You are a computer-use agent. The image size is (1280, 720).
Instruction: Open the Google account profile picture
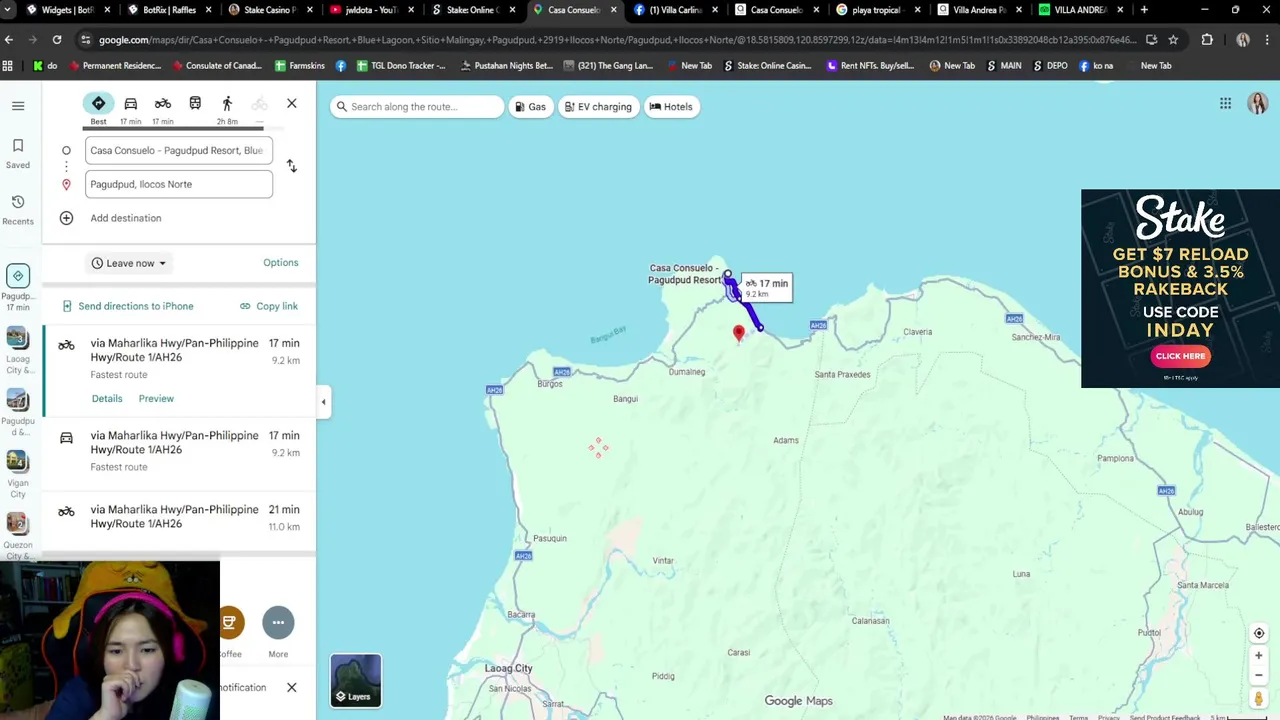coord(1257,103)
